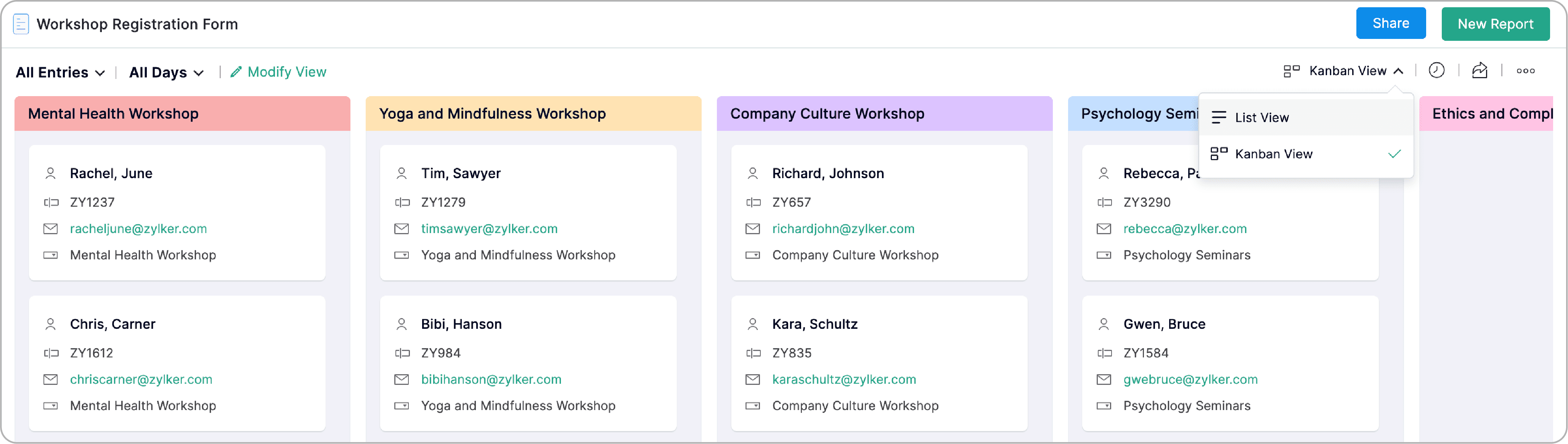Click the person icon beside Richard, Johnson
The width and height of the screenshot is (1568, 444).
coord(753,174)
